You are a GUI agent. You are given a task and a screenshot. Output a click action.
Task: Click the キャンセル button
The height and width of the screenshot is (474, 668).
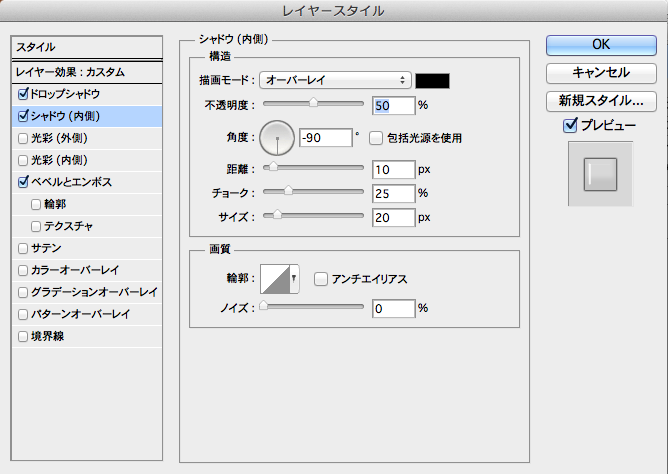point(601,73)
